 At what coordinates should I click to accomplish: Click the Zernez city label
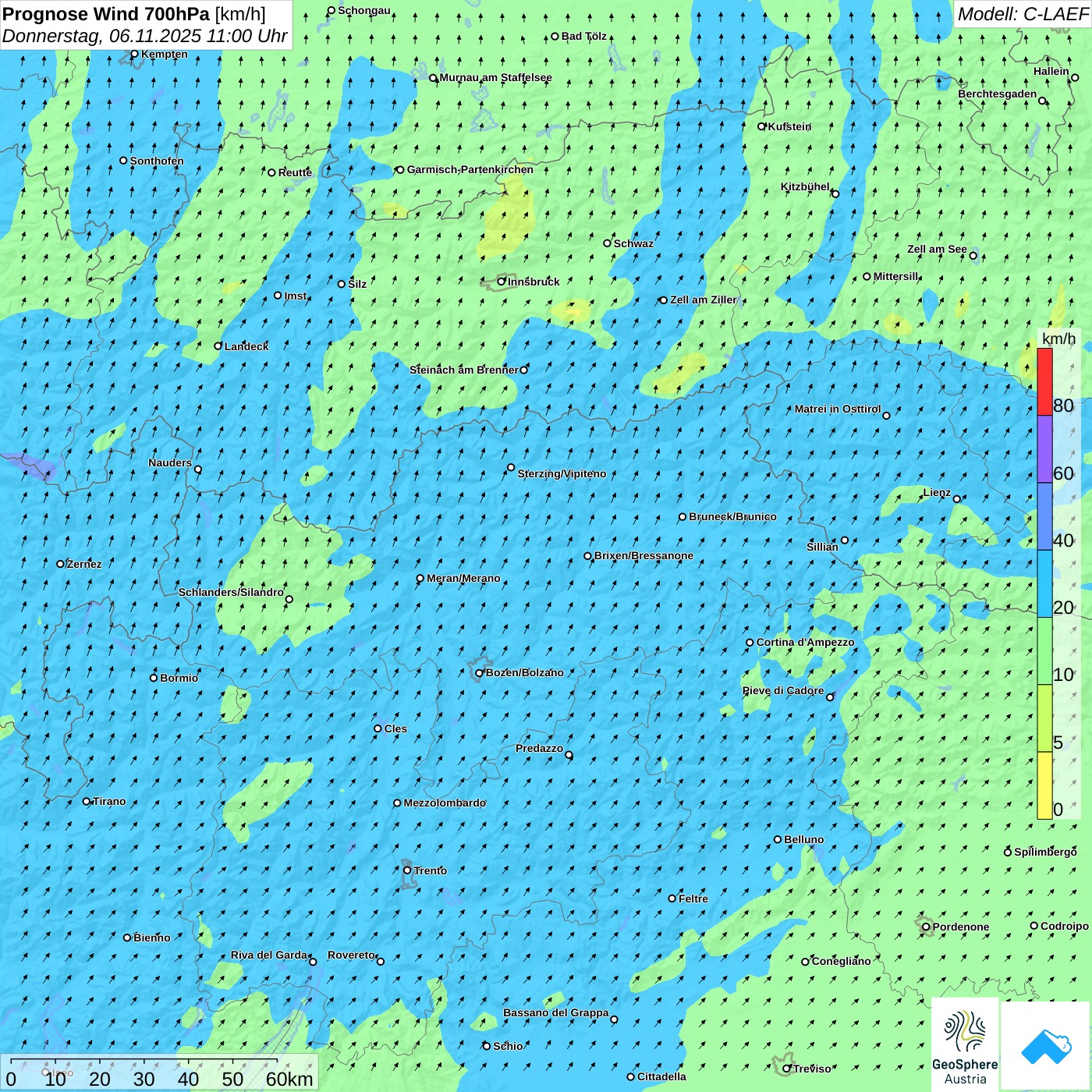click(x=84, y=564)
